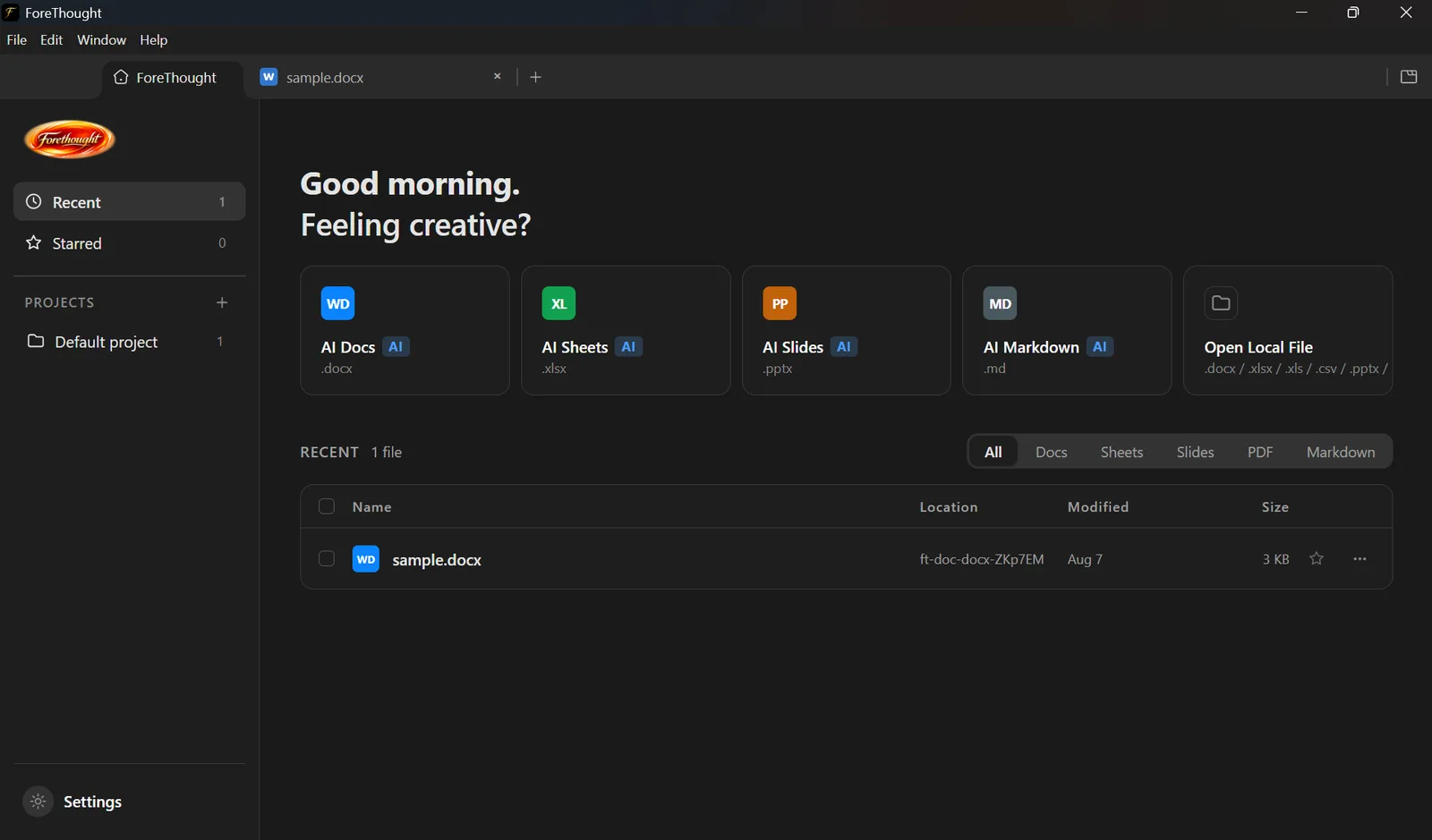The image size is (1432, 840).
Task: Filter recent files by All
Action: pyautogui.click(x=993, y=452)
